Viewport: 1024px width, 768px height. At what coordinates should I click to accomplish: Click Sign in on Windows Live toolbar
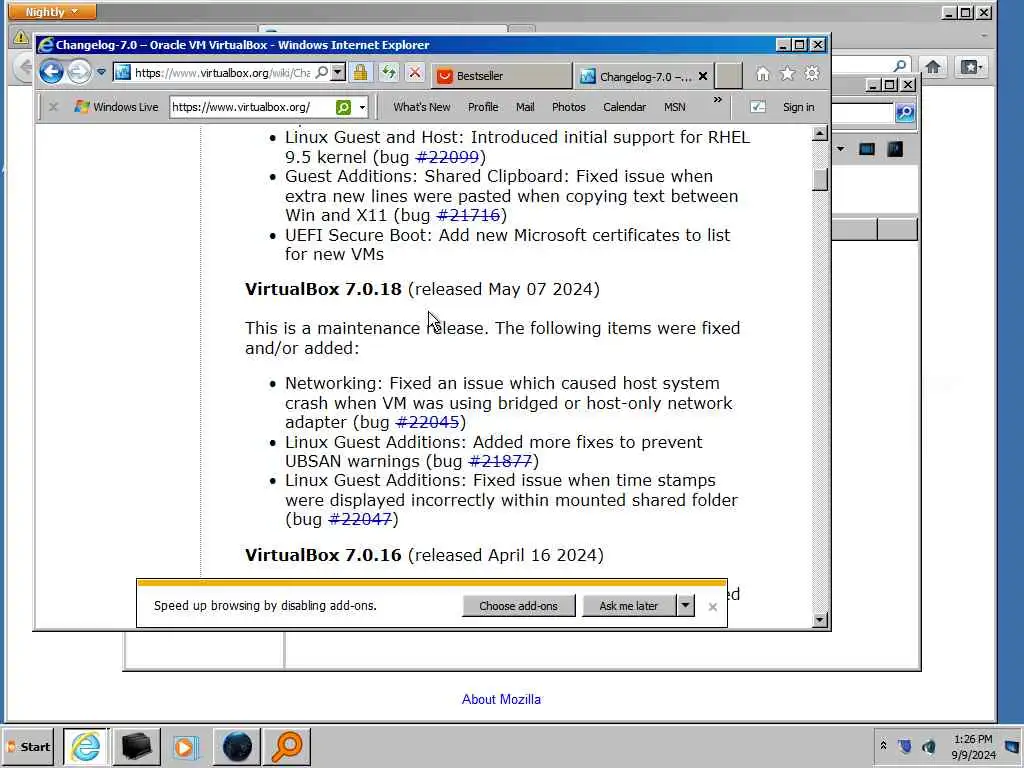tap(798, 107)
